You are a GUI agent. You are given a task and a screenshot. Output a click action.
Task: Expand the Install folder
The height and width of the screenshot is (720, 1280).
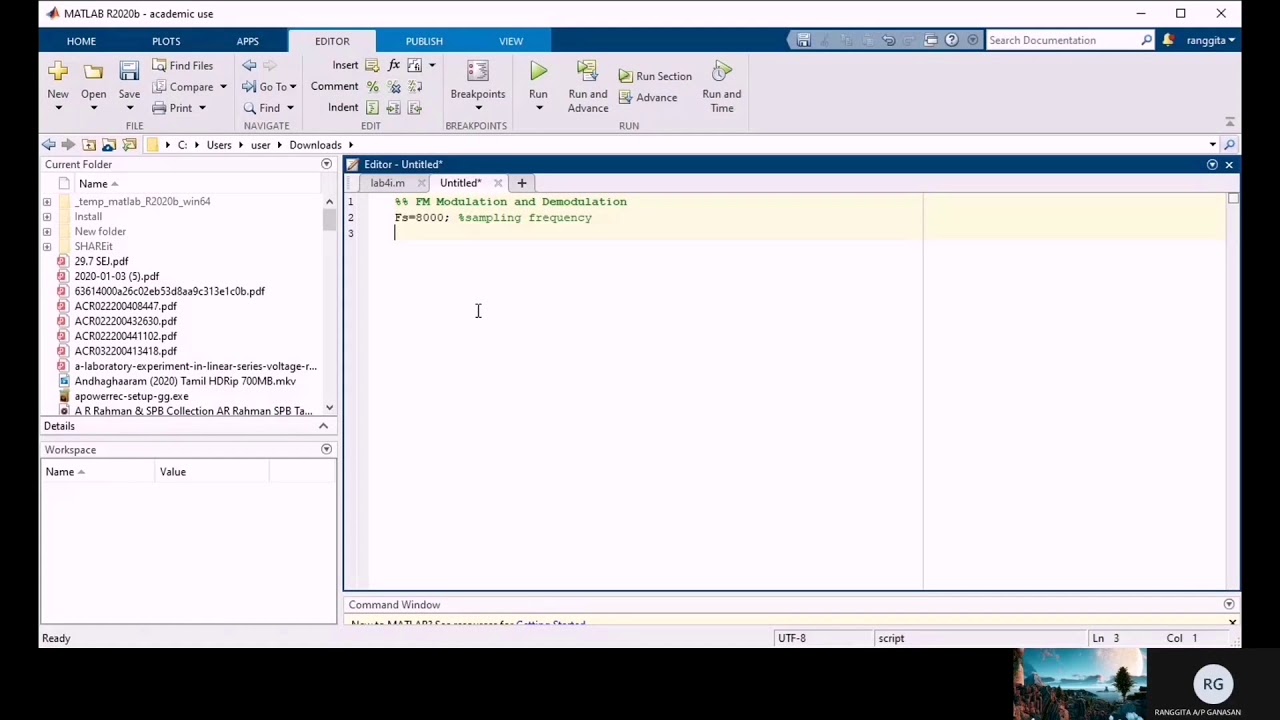[47, 217]
